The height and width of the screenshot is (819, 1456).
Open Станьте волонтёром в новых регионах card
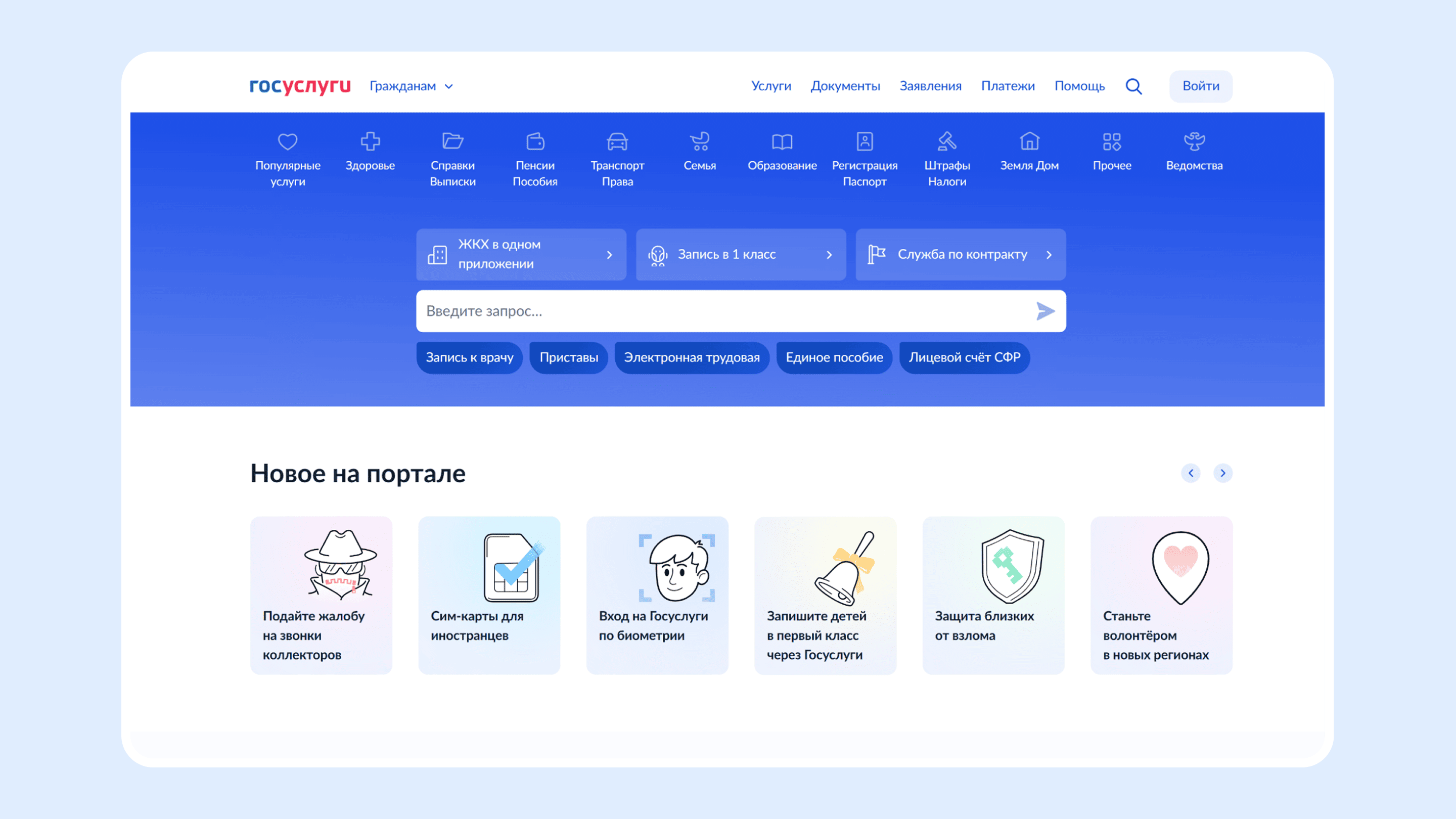coord(1162,595)
